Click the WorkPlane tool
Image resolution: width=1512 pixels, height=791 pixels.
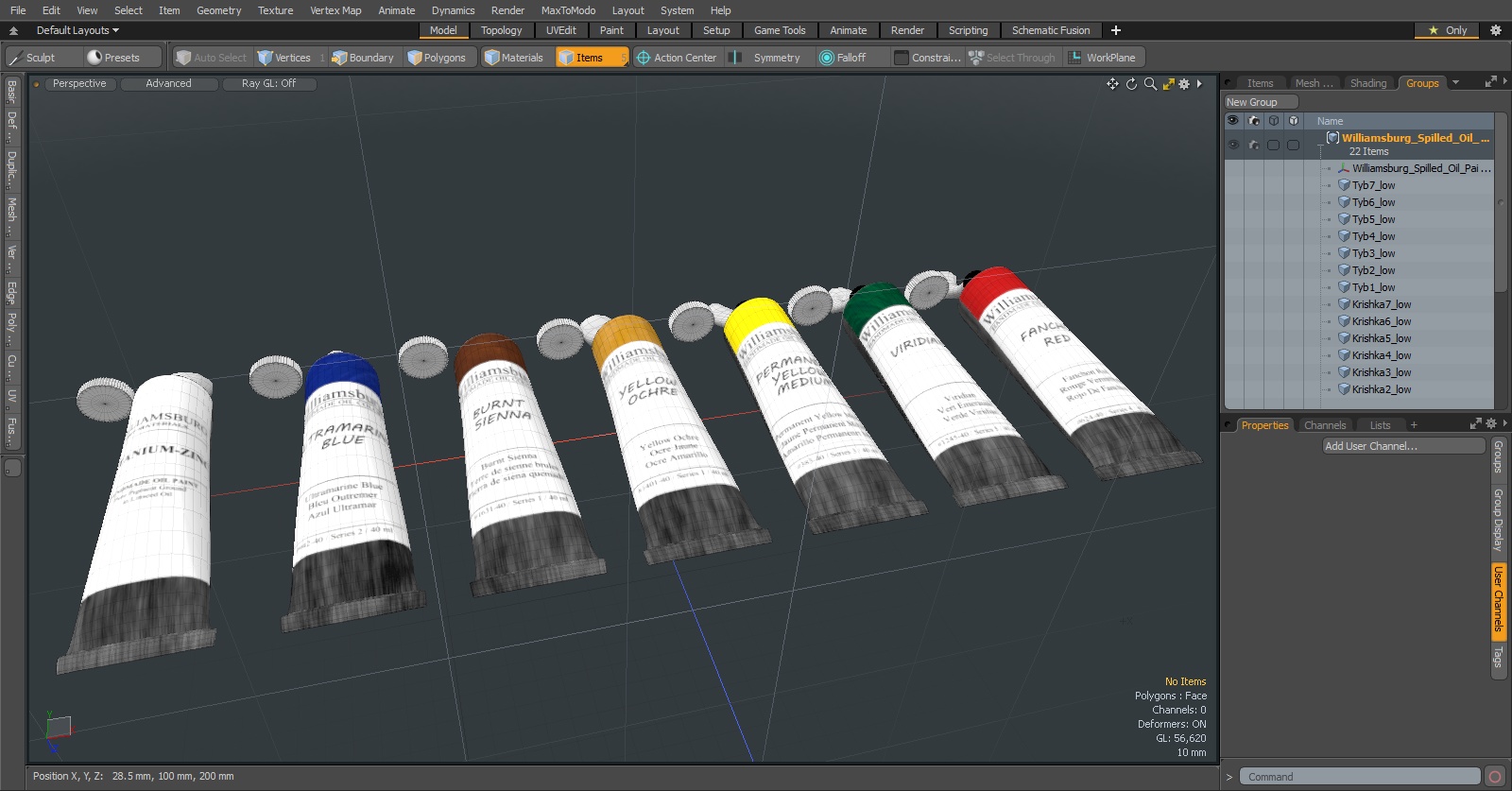click(x=1103, y=58)
